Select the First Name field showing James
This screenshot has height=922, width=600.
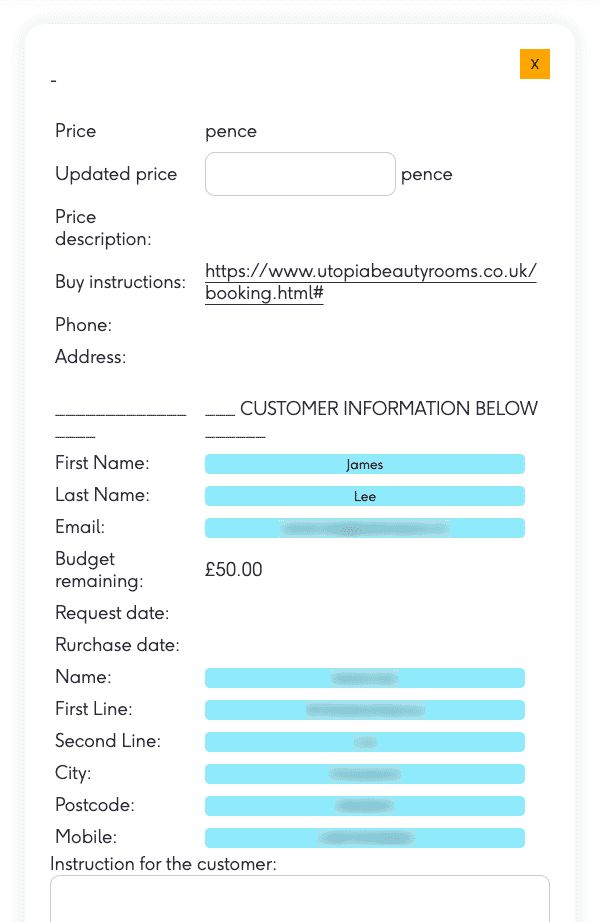365,464
